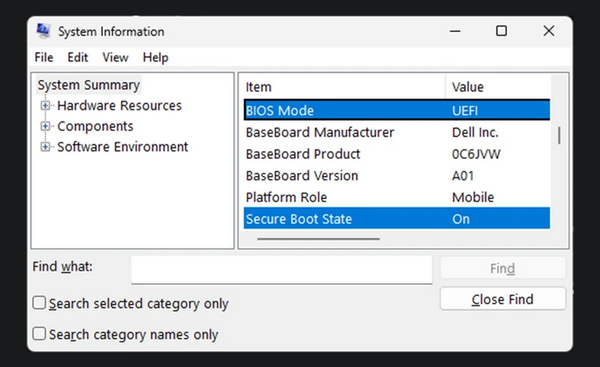This screenshot has height=367, width=600.
Task: Click the Find button
Action: tap(502, 268)
